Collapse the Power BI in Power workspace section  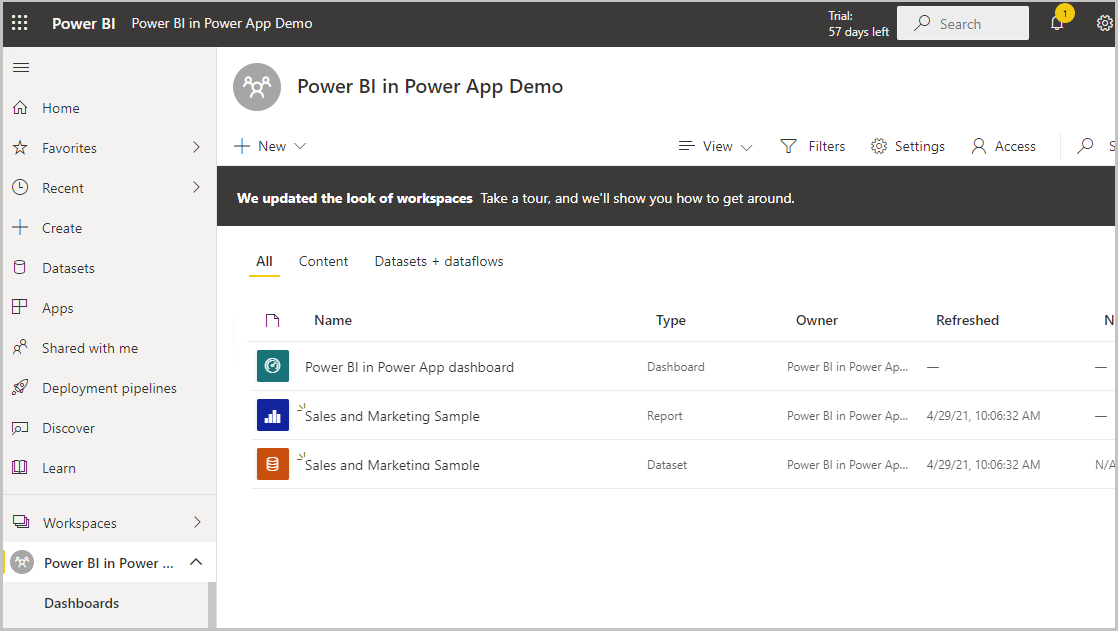pyautogui.click(x=196, y=562)
